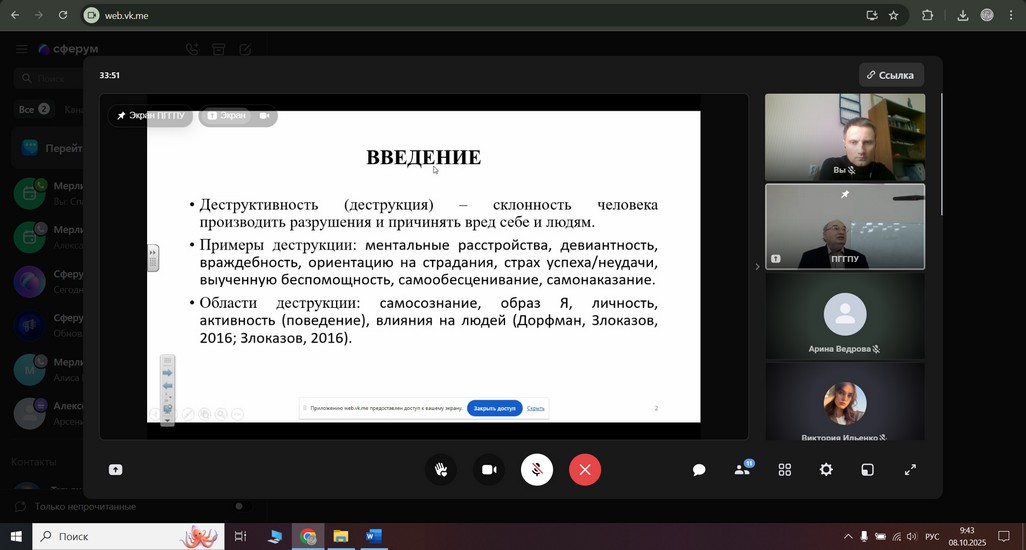Unpin the Экран ПГГПУ tab

150,116
